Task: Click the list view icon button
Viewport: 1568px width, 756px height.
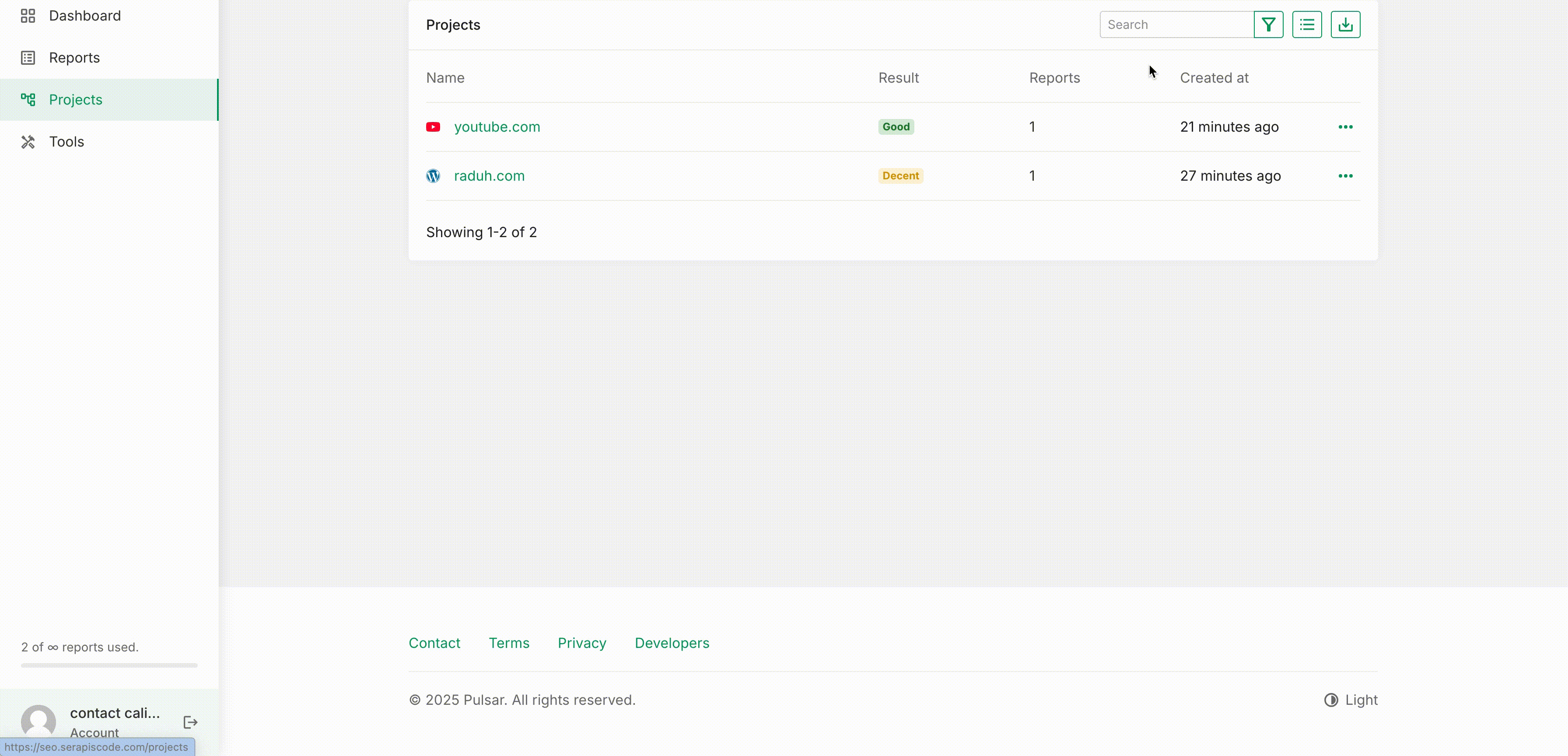Action: (x=1307, y=24)
